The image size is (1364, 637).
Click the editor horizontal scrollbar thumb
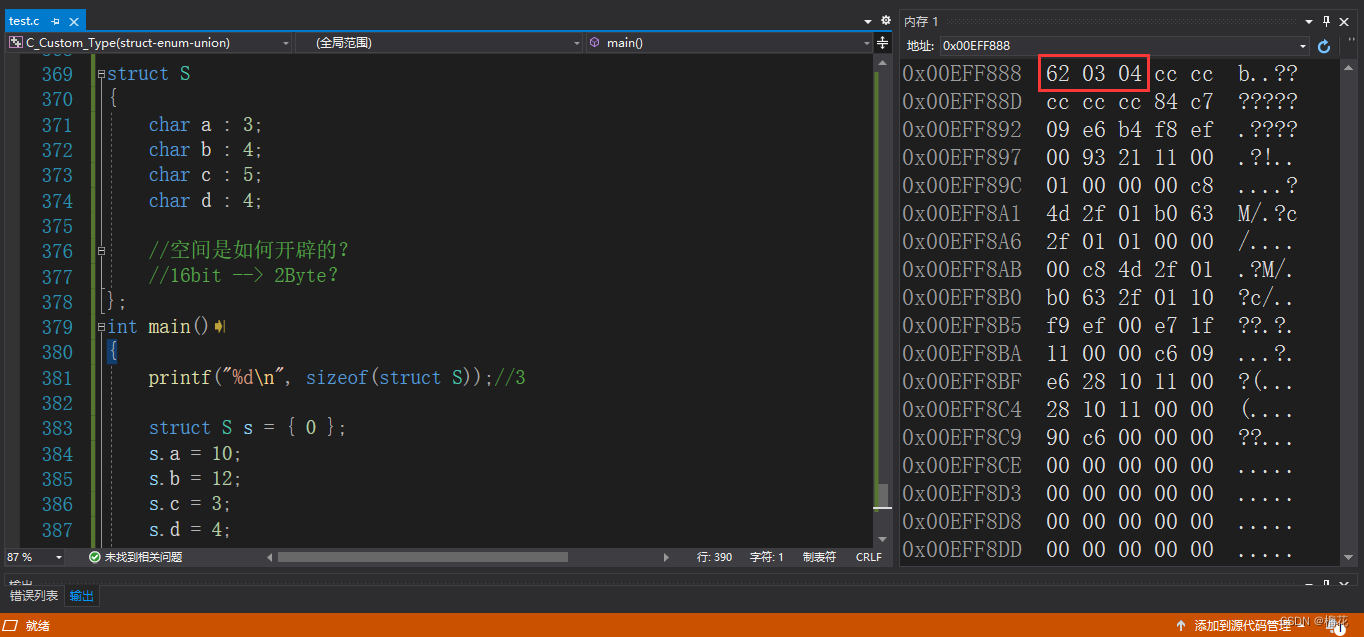pyautogui.click(x=422, y=557)
